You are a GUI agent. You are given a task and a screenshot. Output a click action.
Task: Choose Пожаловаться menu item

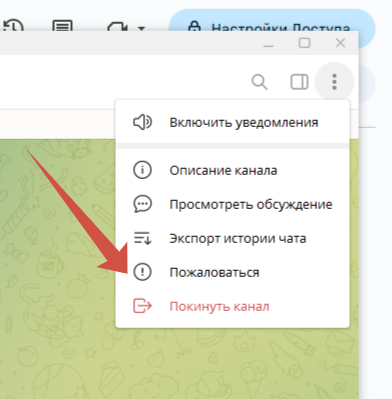coord(232,272)
